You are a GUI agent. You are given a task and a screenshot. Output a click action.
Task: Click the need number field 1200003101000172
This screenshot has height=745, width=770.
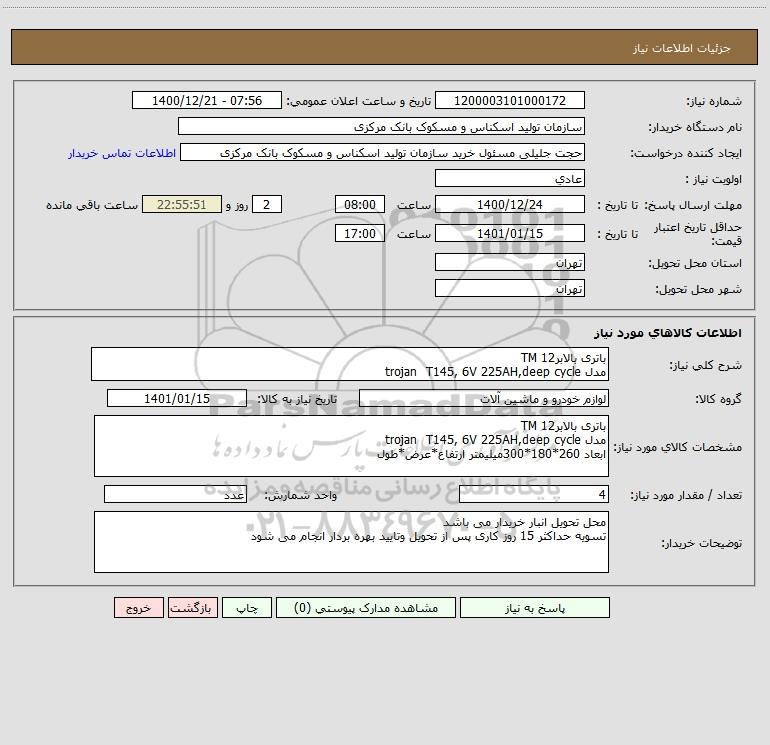pyautogui.click(x=510, y=100)
